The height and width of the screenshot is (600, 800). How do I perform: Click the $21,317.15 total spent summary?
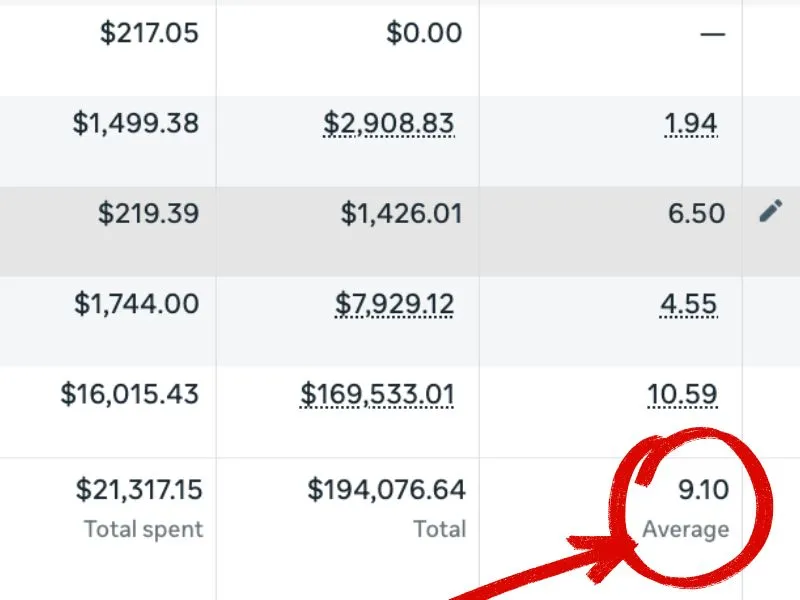[x=139, y=490]
